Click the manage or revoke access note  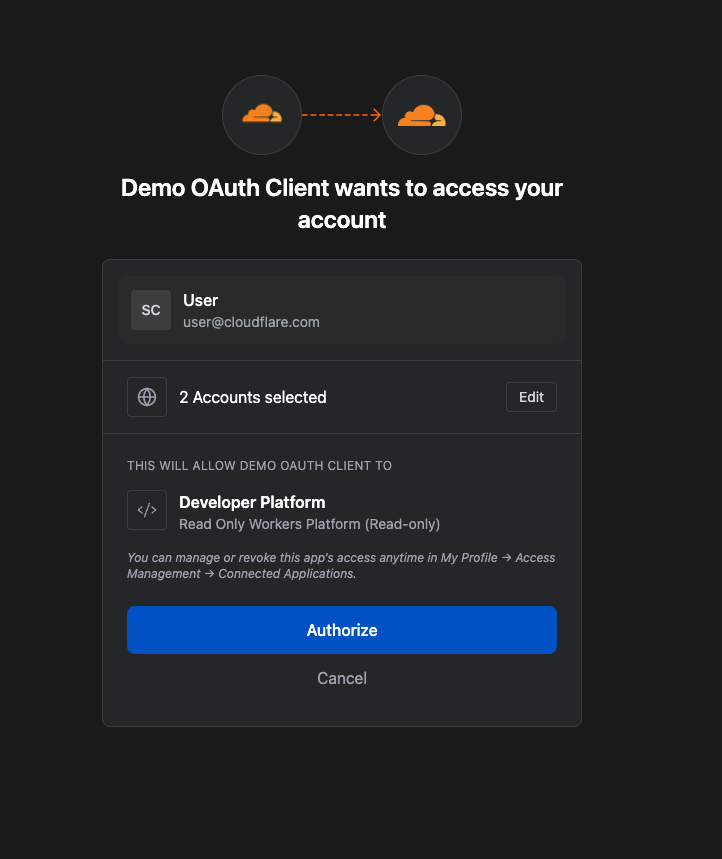click(x=341, y=566)
